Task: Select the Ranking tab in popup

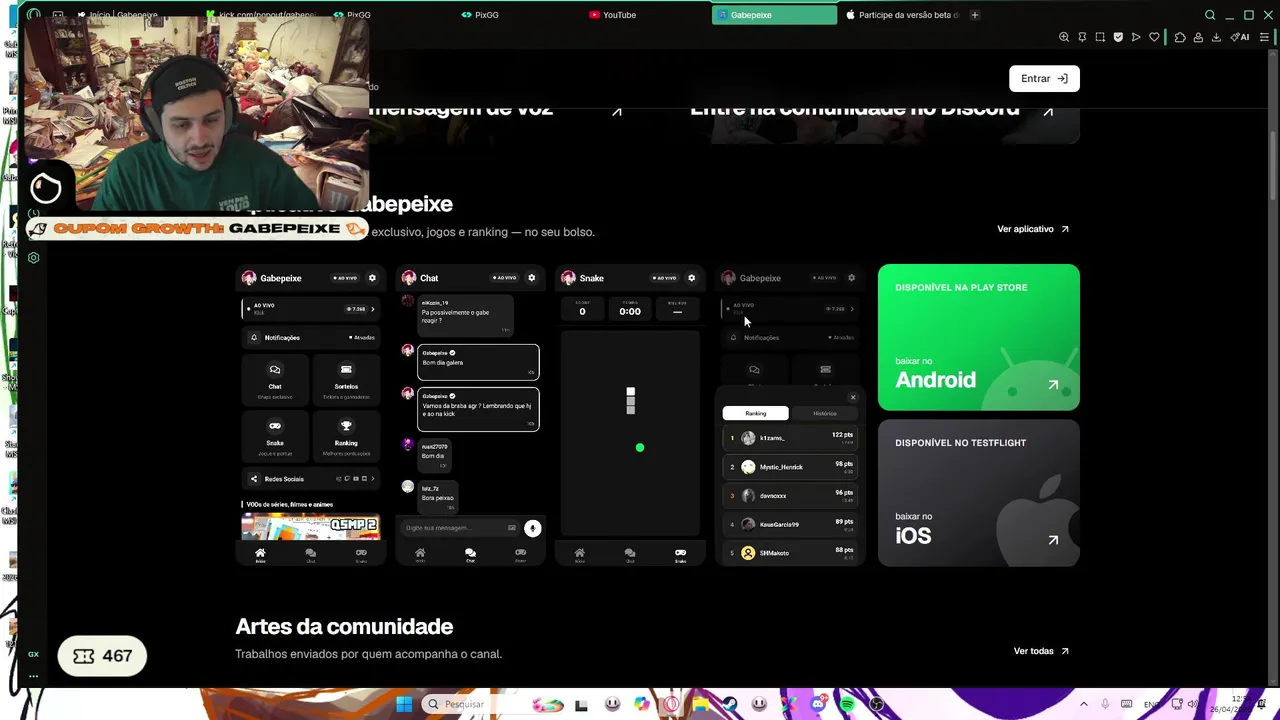Action: tap(755, 413)
